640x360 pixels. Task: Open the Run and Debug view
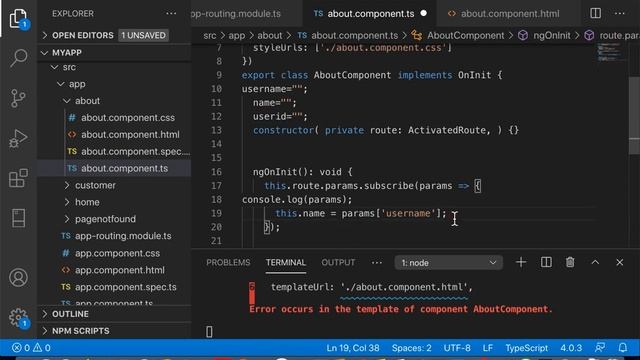pyautogui.click(x=18, y=138)
